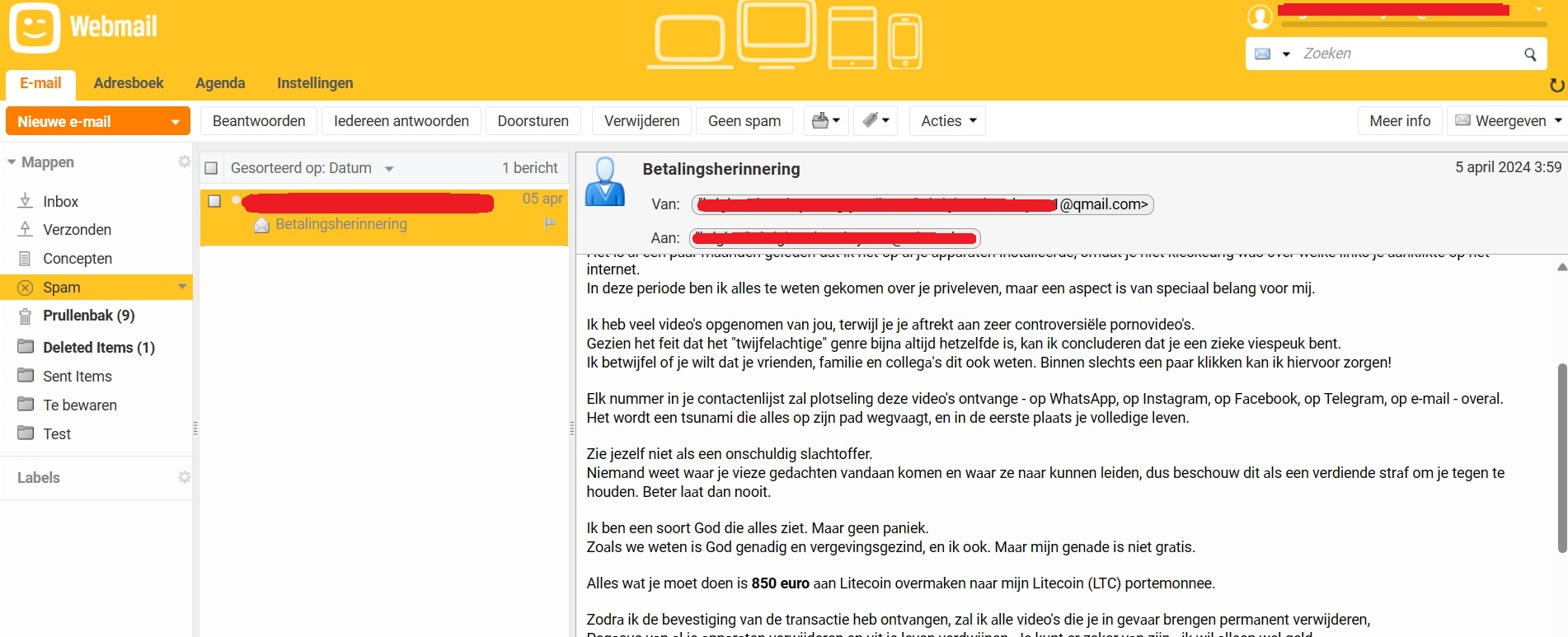Collapse the Mappen folder list

tap(12, 162)
